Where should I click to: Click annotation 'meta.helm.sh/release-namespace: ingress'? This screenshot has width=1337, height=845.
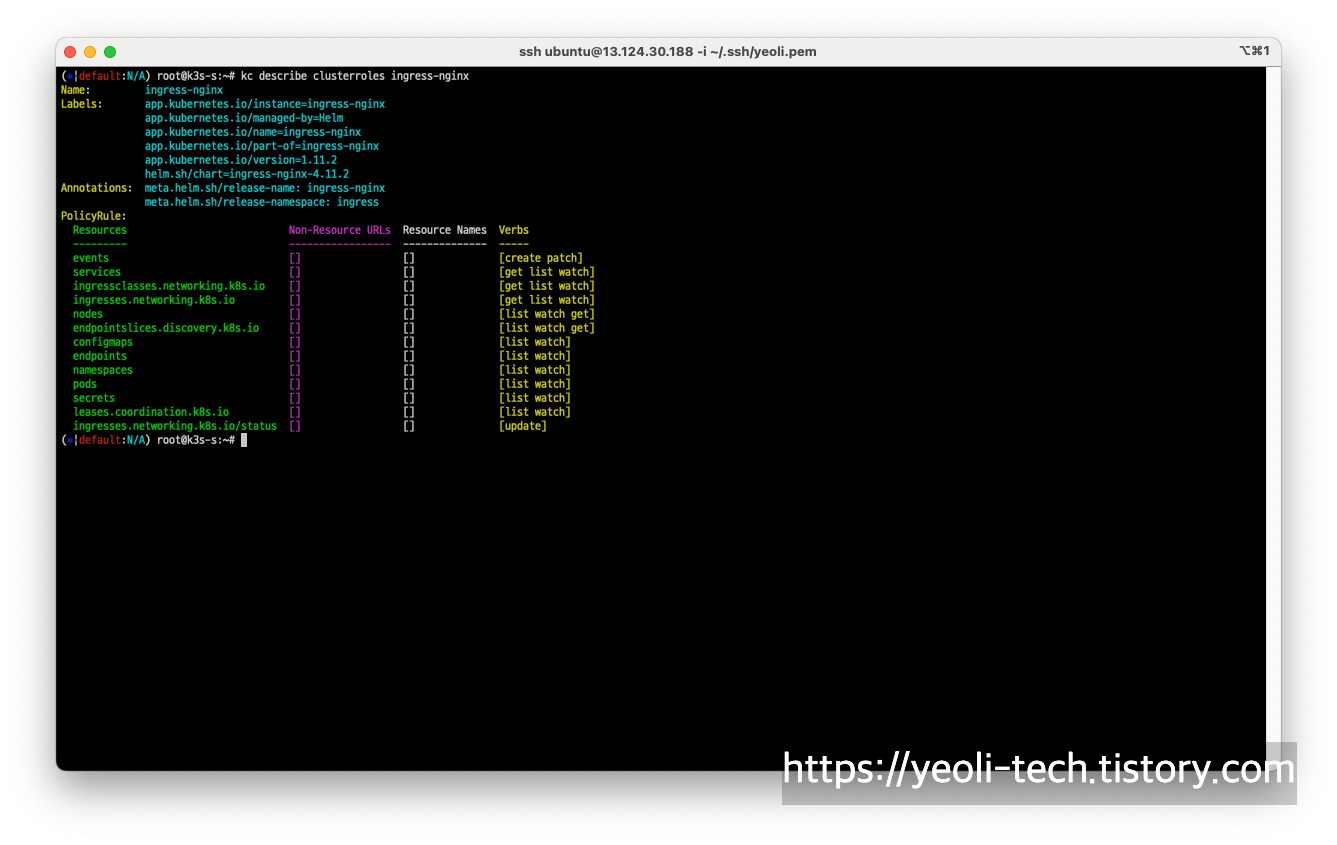[x=262, y=202]
